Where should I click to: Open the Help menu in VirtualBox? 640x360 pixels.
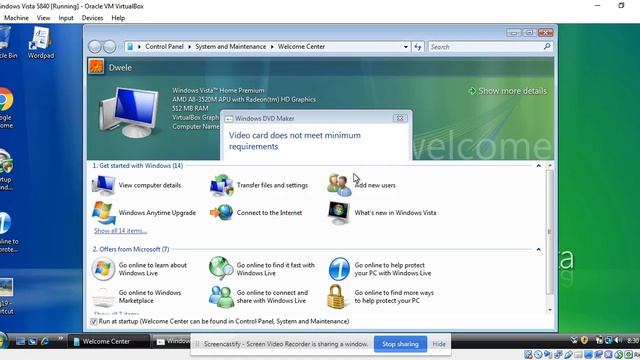[118, 18]
